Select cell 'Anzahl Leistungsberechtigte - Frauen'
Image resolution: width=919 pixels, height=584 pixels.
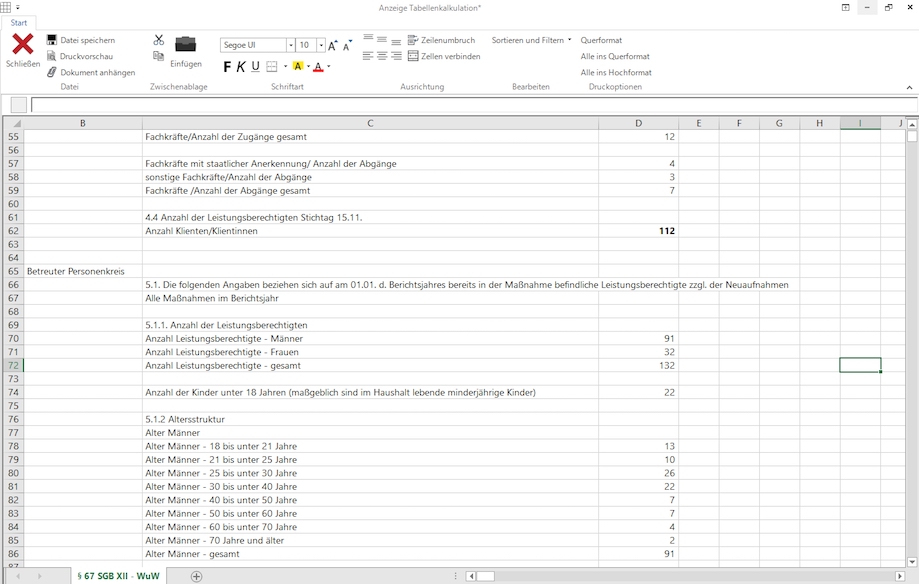370,352
